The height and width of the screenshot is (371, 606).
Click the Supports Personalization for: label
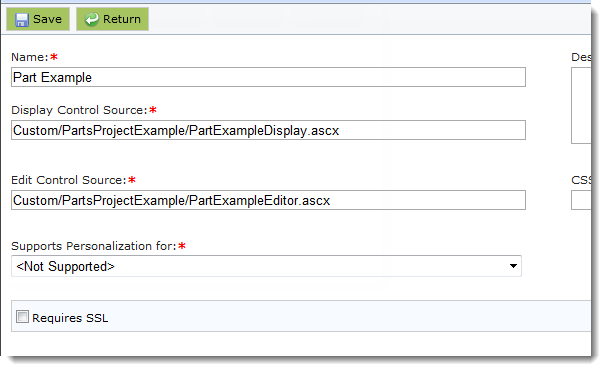[94, 246]
